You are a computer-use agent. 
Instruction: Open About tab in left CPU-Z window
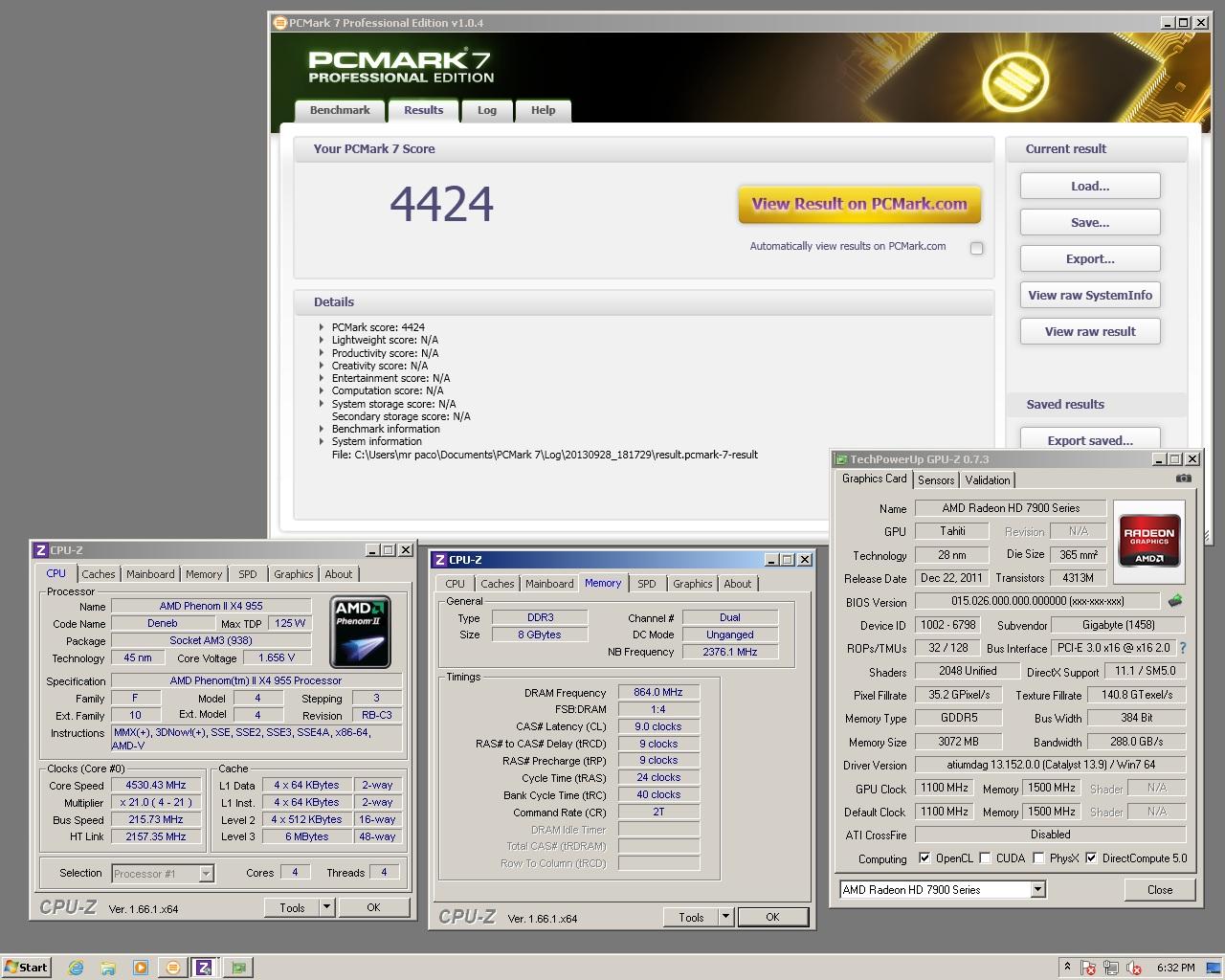click(338, 574)
